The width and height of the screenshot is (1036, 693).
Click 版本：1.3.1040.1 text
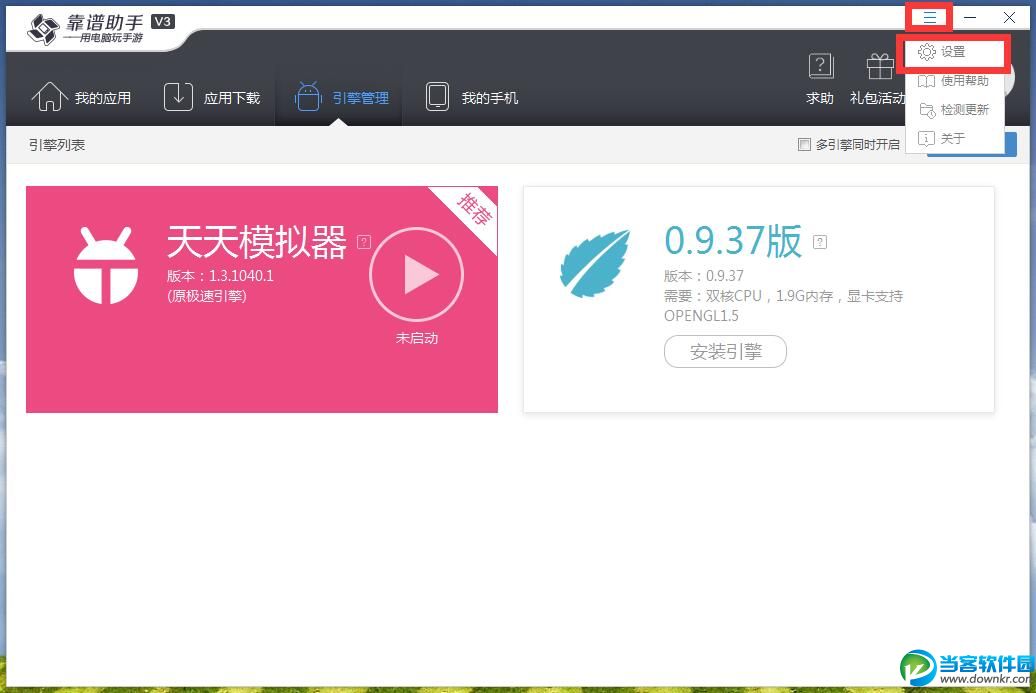coord(220,276)
